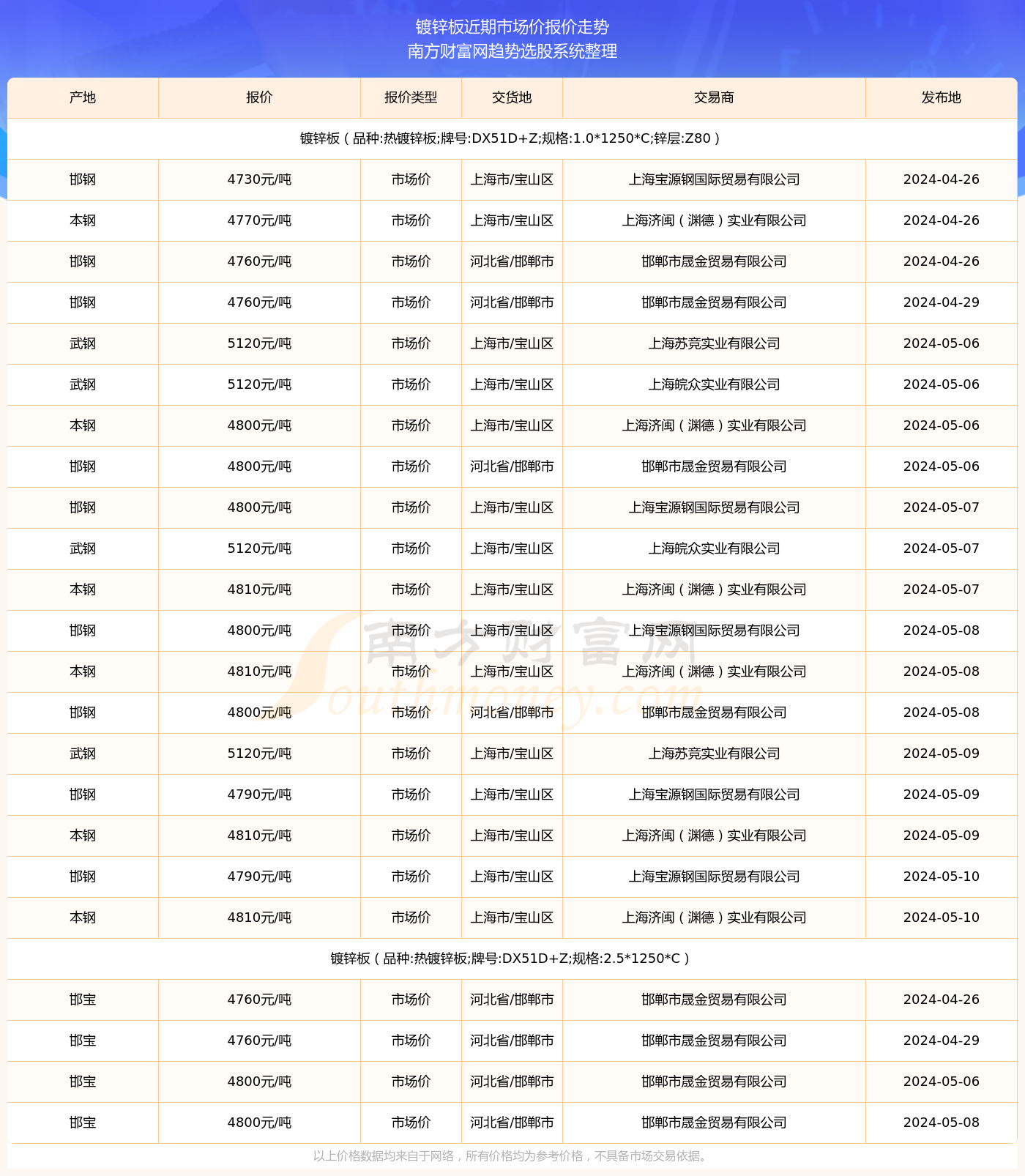Select the 产地 column header
1025x1176 pixels.
point(83,97)
